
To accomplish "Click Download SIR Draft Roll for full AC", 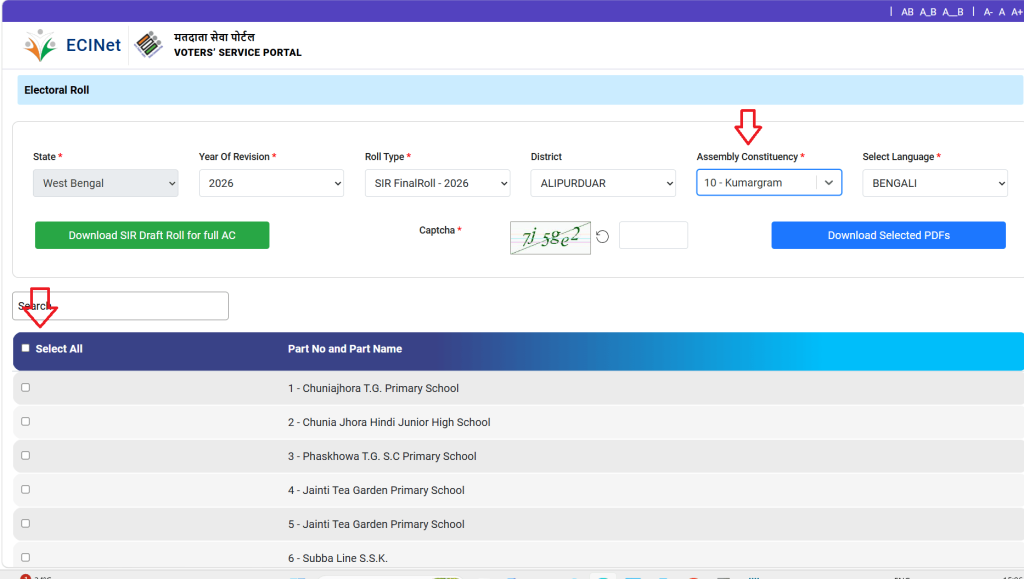I will tap(151, 234).
